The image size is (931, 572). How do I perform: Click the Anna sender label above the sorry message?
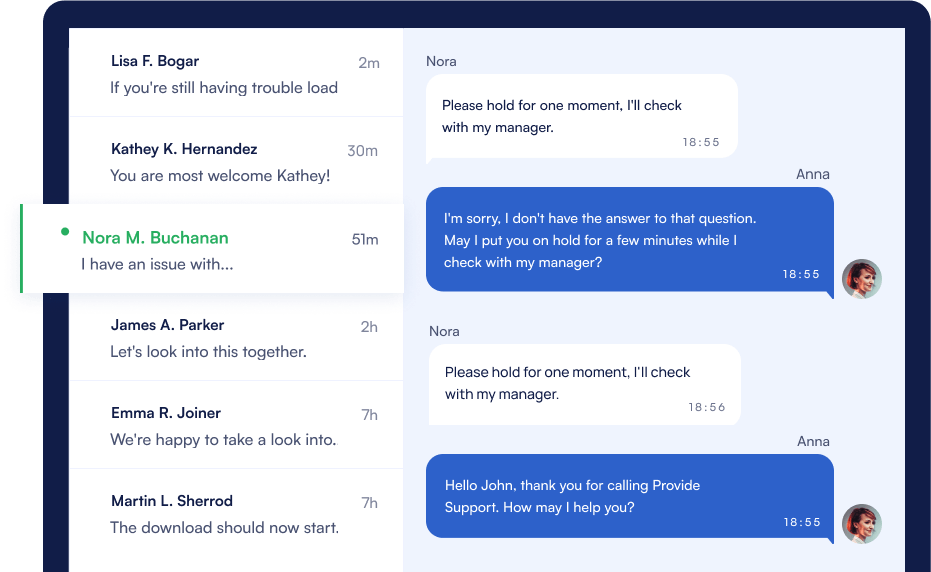[813, 174]
